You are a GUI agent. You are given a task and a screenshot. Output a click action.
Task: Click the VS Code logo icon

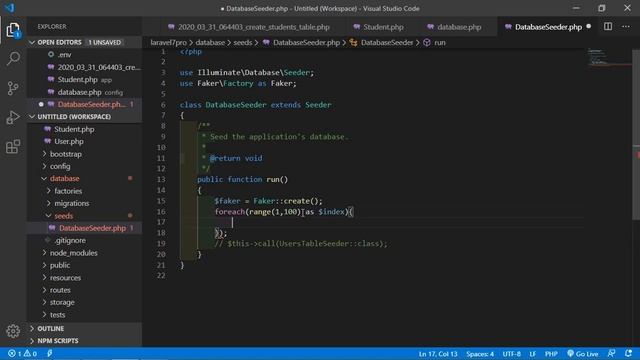(x=9, y=8)
